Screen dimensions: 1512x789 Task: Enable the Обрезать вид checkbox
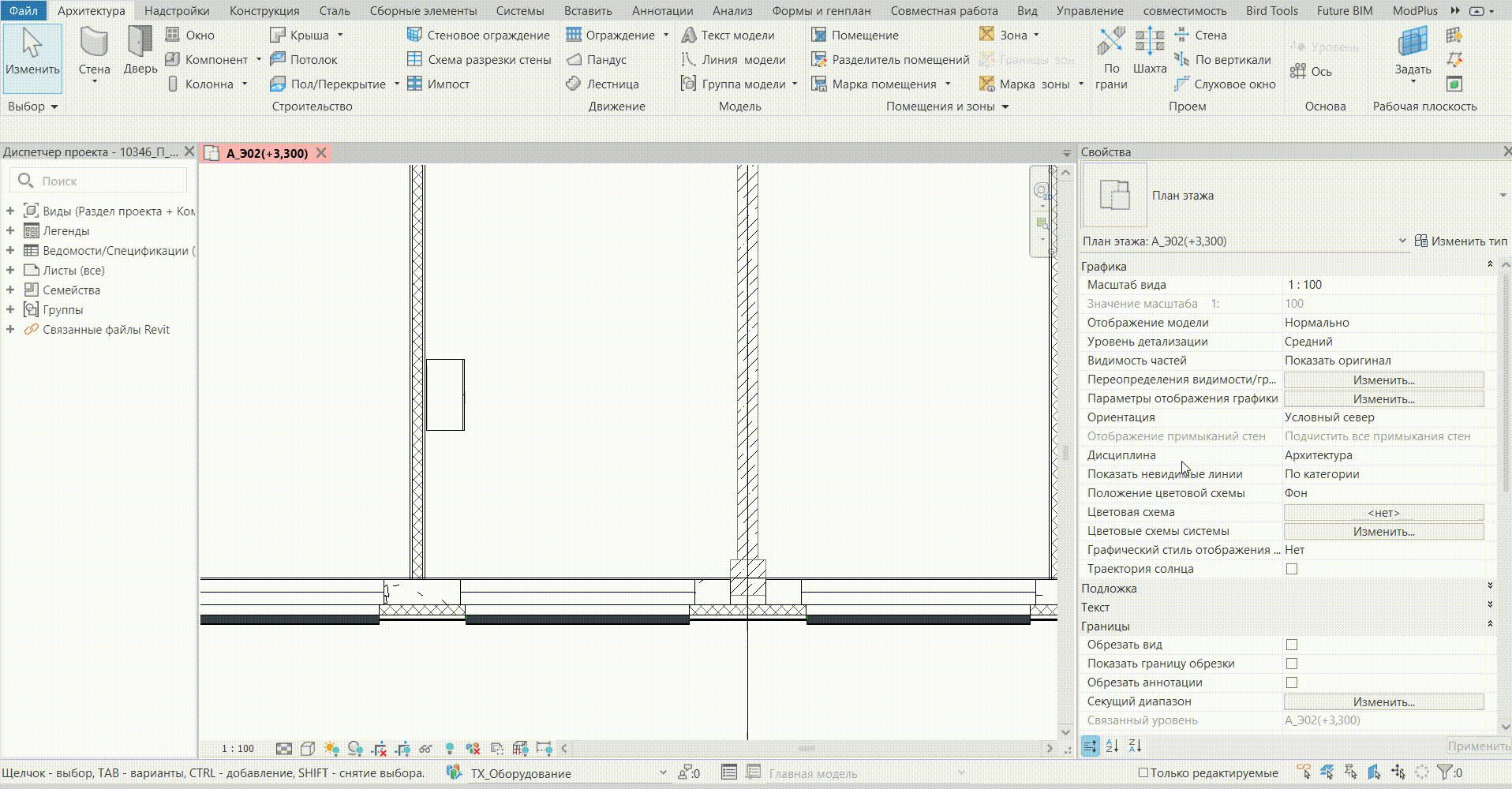(x=1292, y=645)
